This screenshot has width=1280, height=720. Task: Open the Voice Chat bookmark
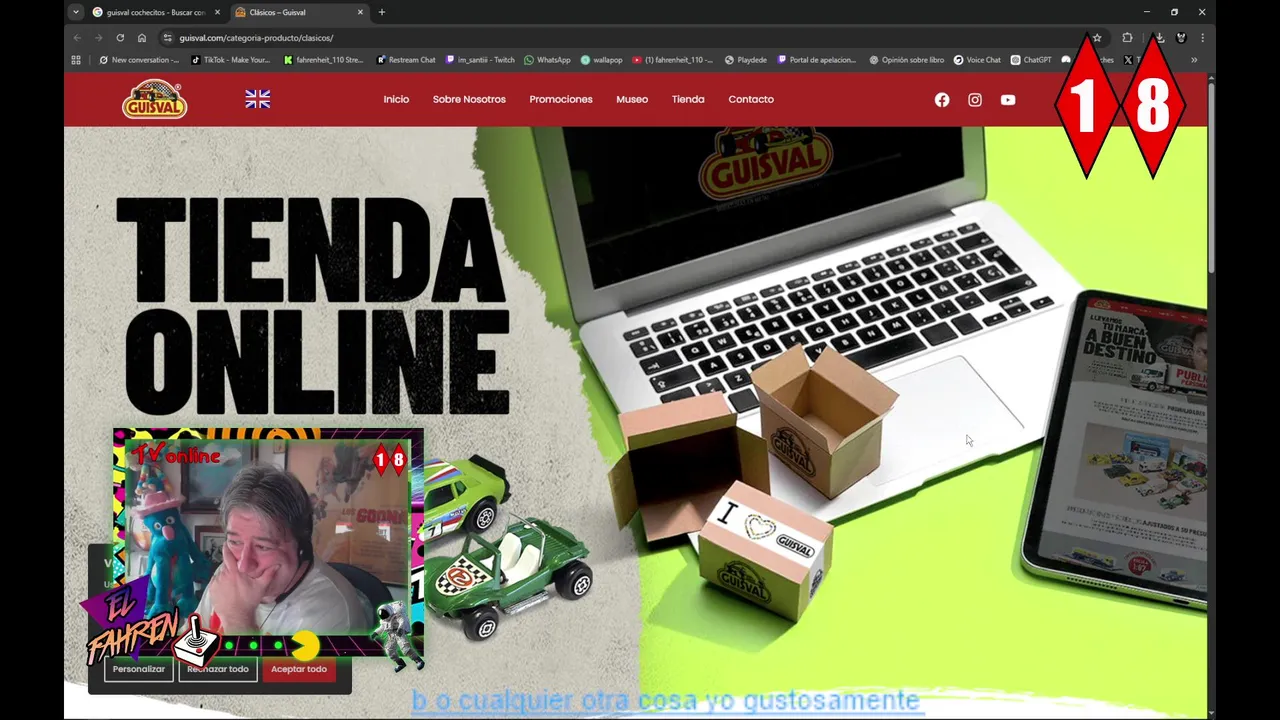[977, 60]
